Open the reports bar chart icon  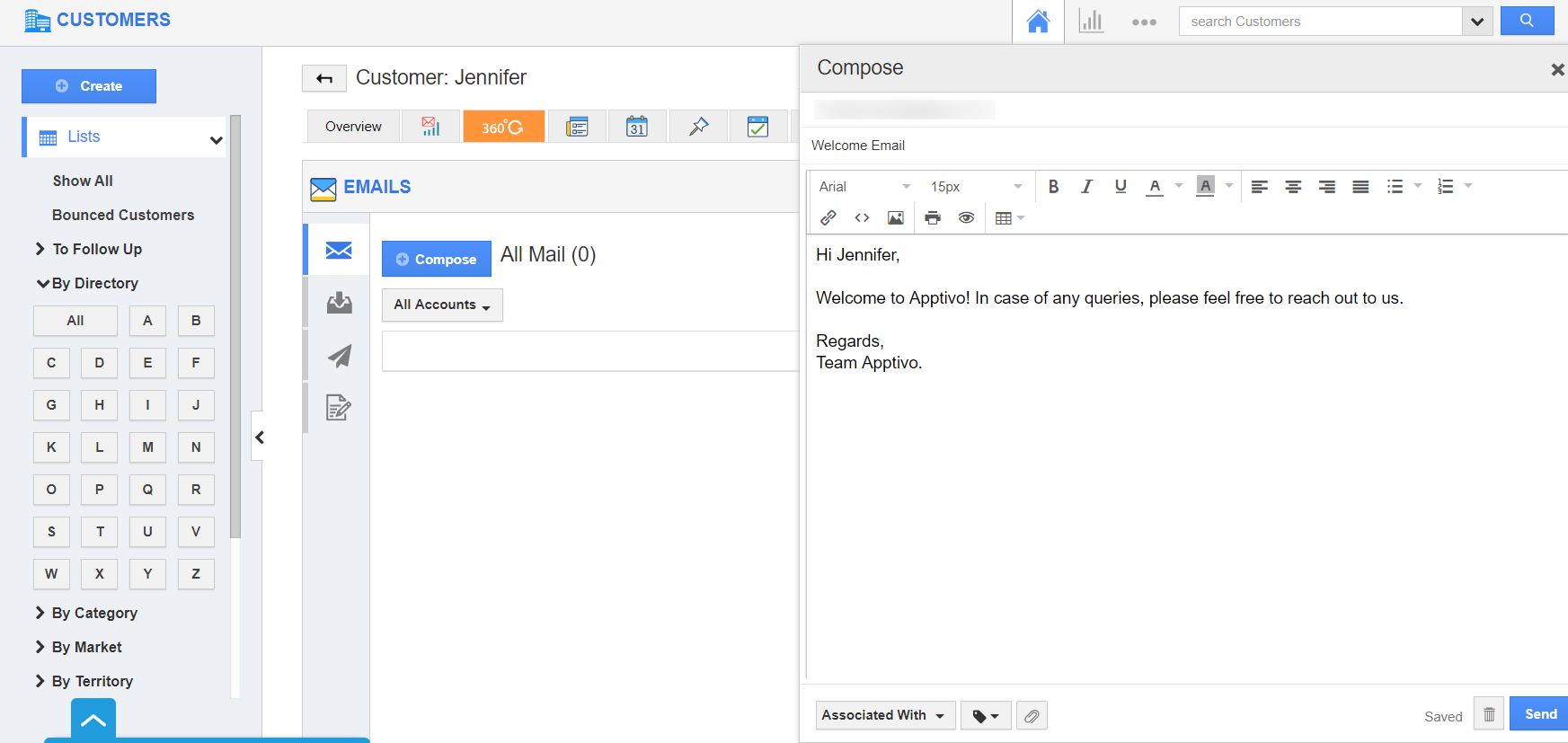[1091, 22]
